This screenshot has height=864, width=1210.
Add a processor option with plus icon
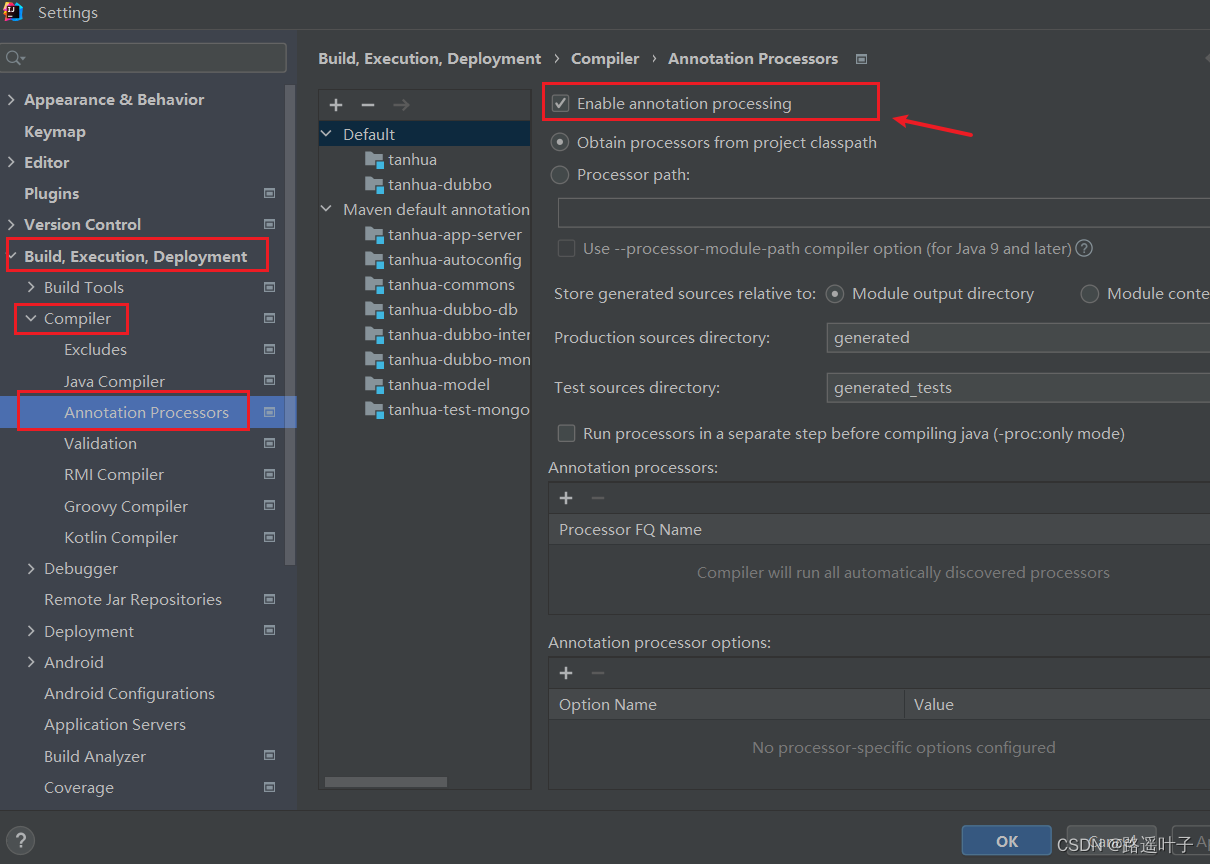click(566, 673)
